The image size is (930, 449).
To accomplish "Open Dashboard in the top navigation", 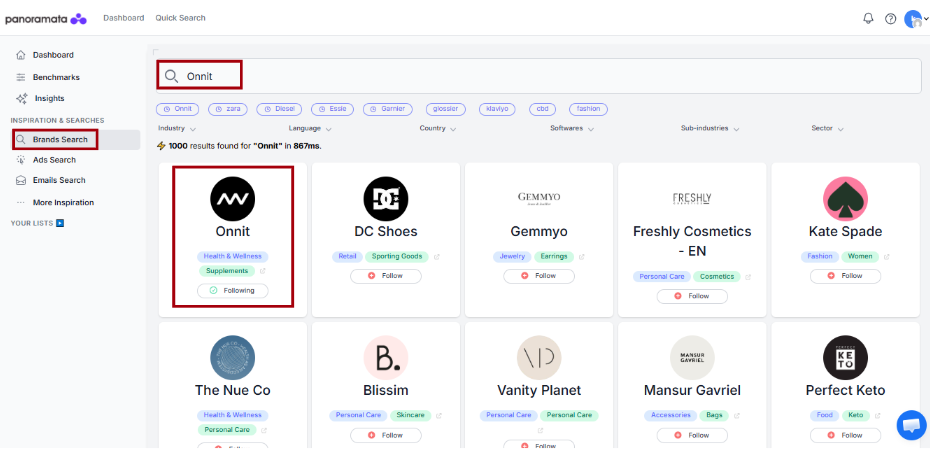I will (x=123, y=18).
